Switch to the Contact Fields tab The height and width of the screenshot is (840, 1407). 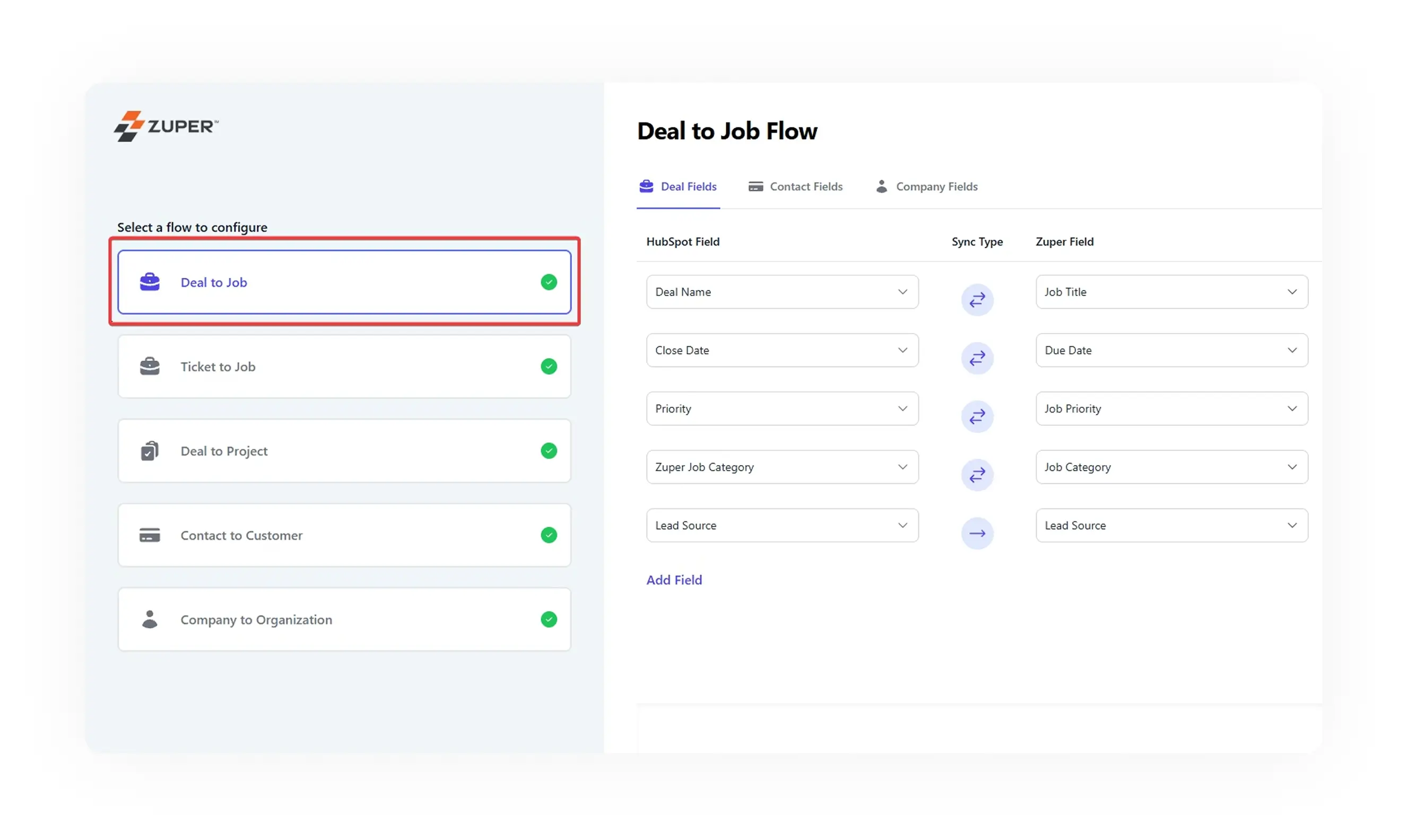pos(795,187)
